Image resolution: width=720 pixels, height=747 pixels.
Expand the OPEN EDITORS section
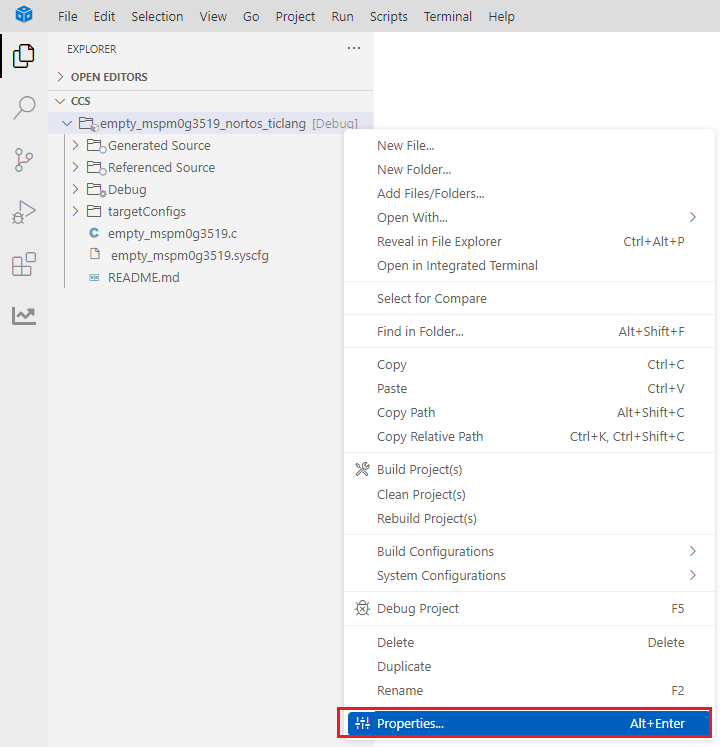click(61, 77)
